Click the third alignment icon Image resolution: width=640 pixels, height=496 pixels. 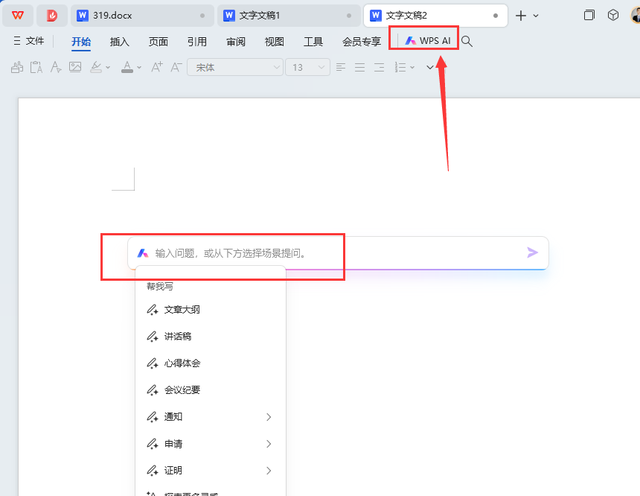coord(379,67)
